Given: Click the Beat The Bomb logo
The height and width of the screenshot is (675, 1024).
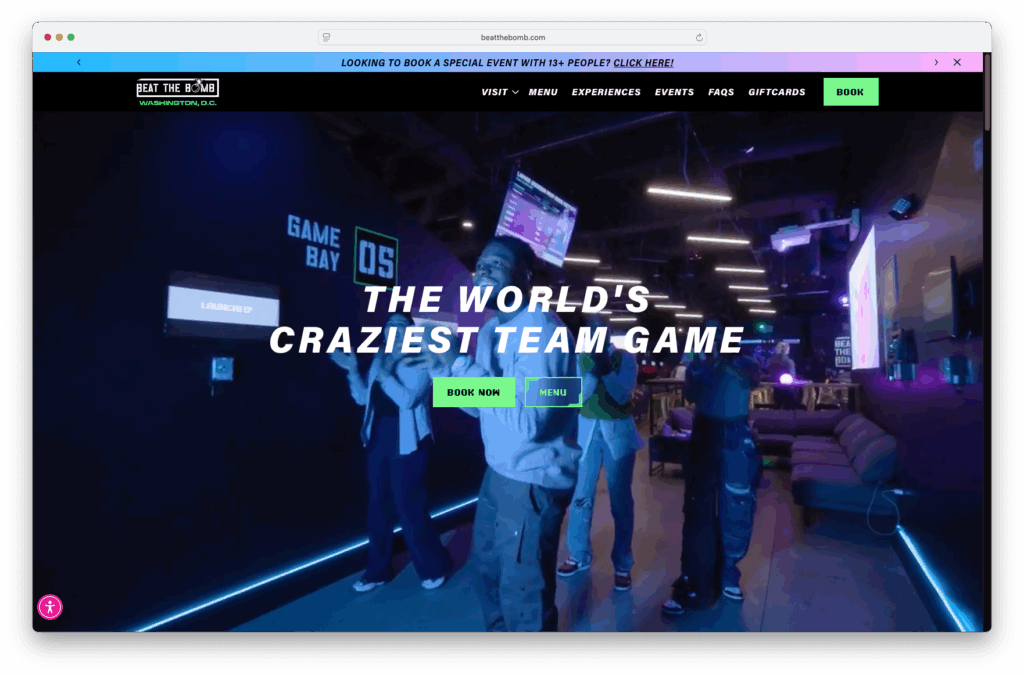Looking at the screenshot, I should coord(177,88).
